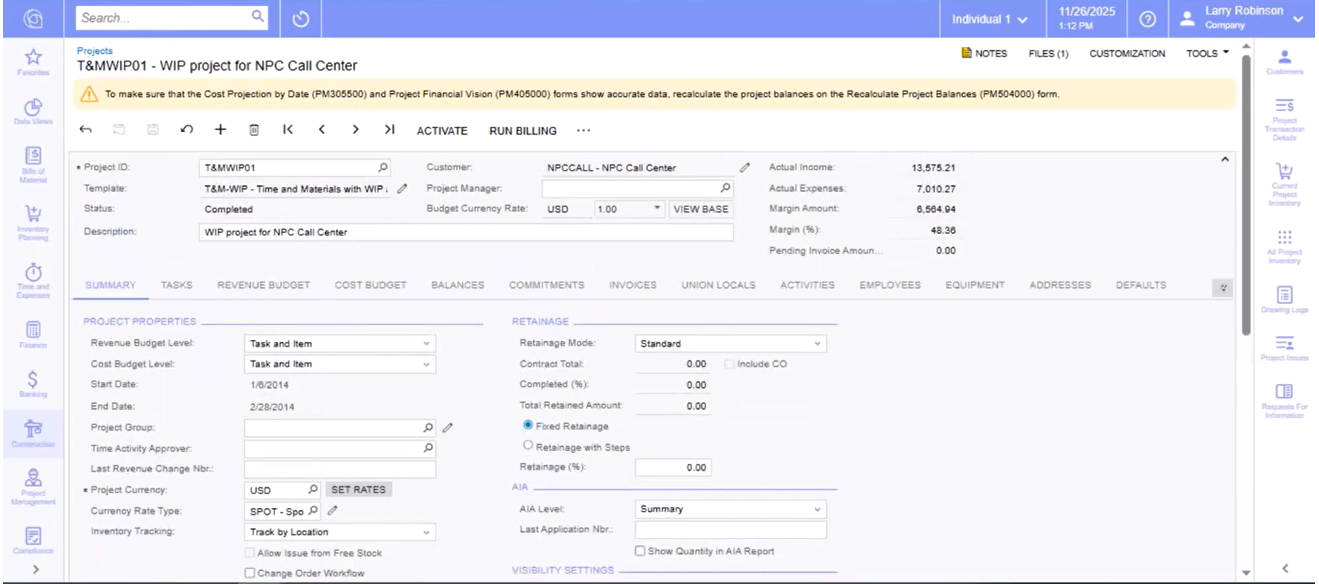This screenshot has height=584, width=1319.
Task: Click the Run Billing button
Action: tap(522, 131)
